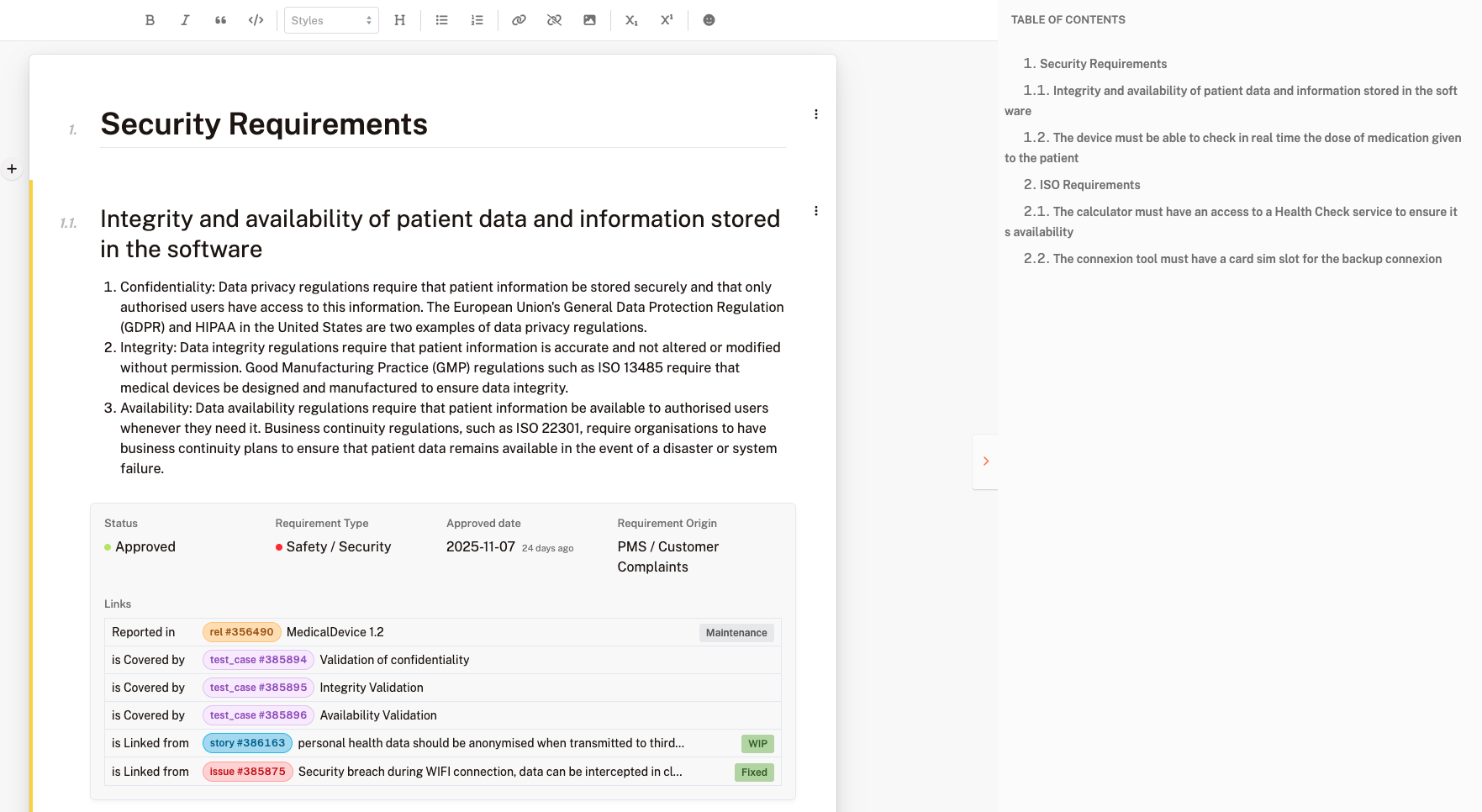
Task: Open options menu for section 1.1
Action: [815, 211]
